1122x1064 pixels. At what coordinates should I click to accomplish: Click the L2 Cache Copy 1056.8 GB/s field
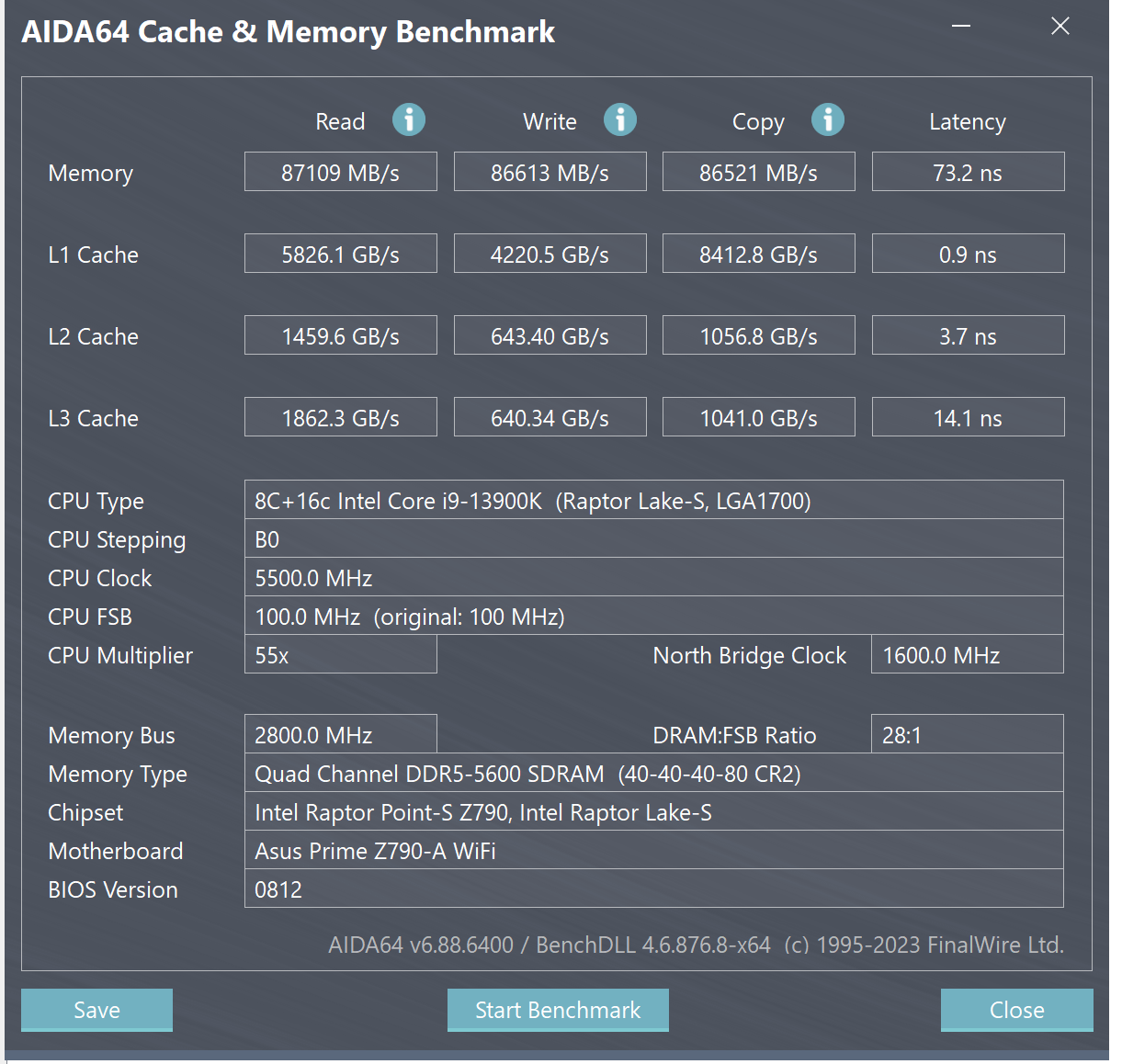(x=758, y=335)
